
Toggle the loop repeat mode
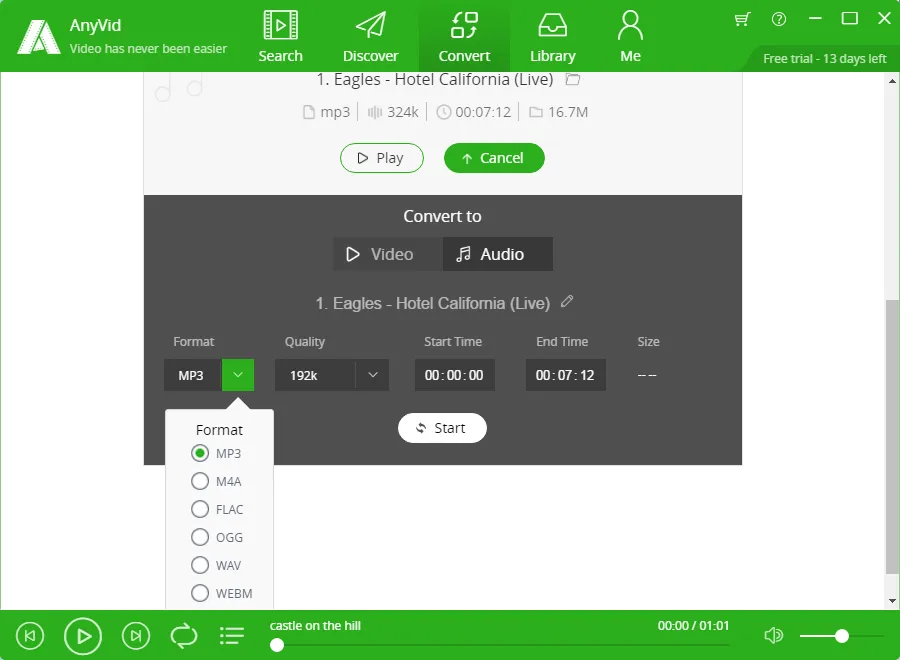[x=184, y=636]
